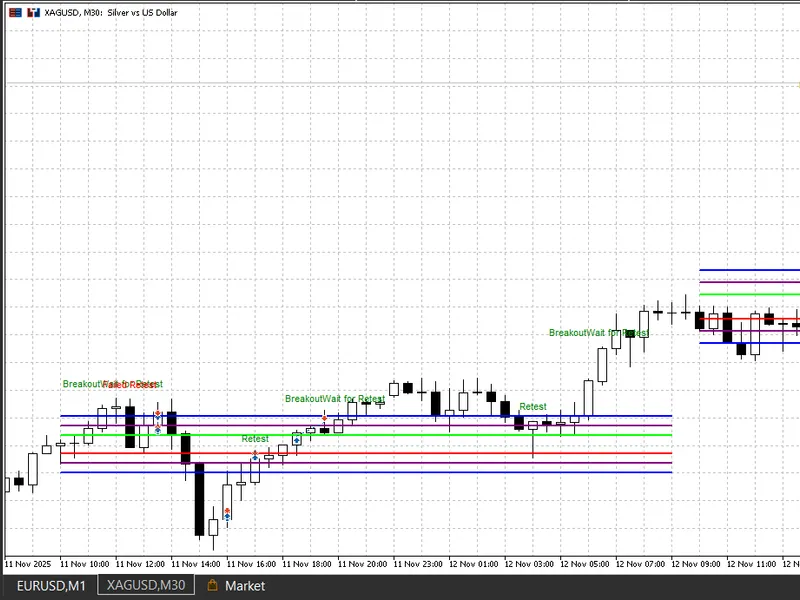Click the 12 Nov 03:00 time axis label

tap(530, 564)
